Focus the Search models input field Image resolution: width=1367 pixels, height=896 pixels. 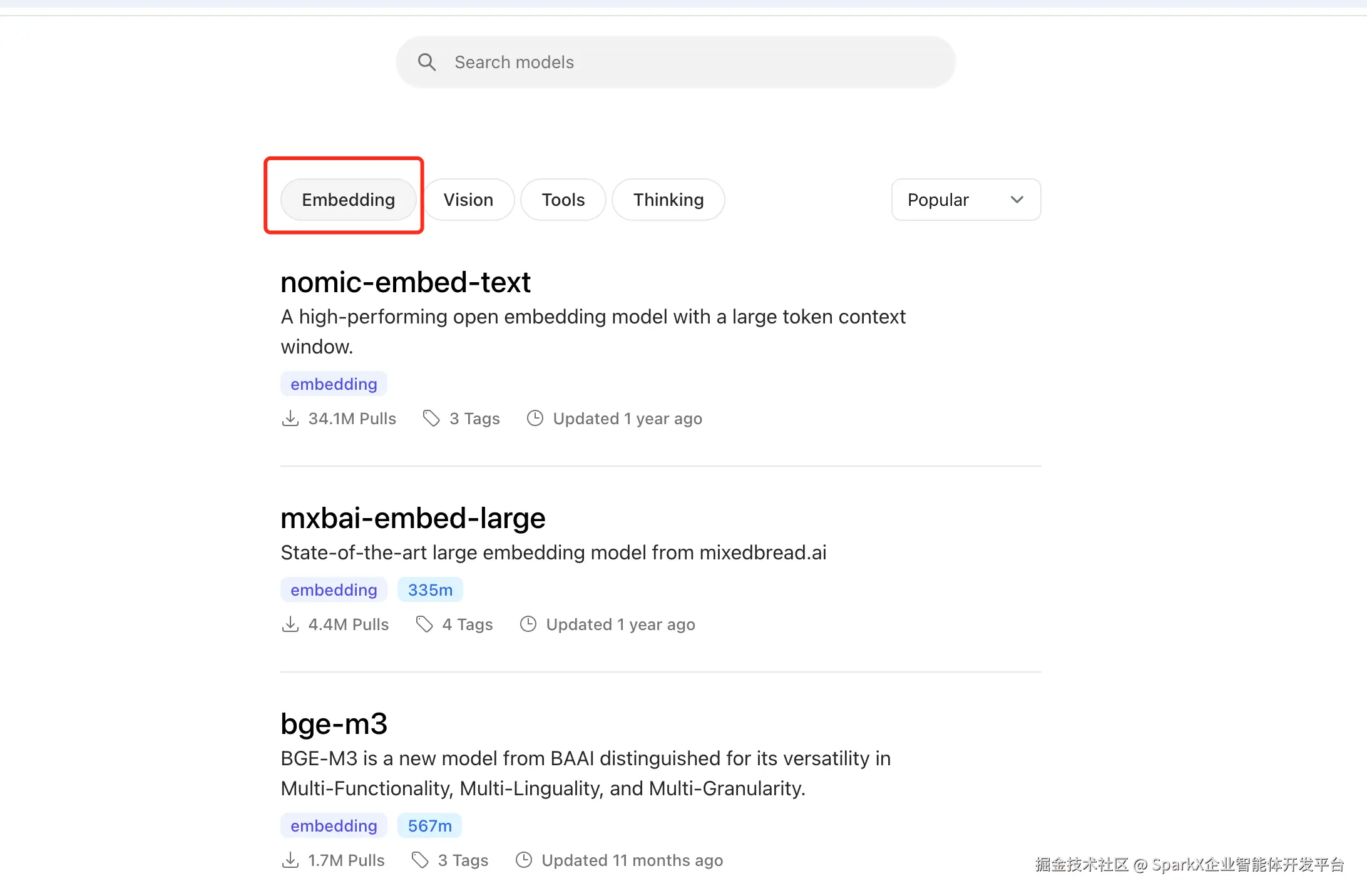pos(689,62)
